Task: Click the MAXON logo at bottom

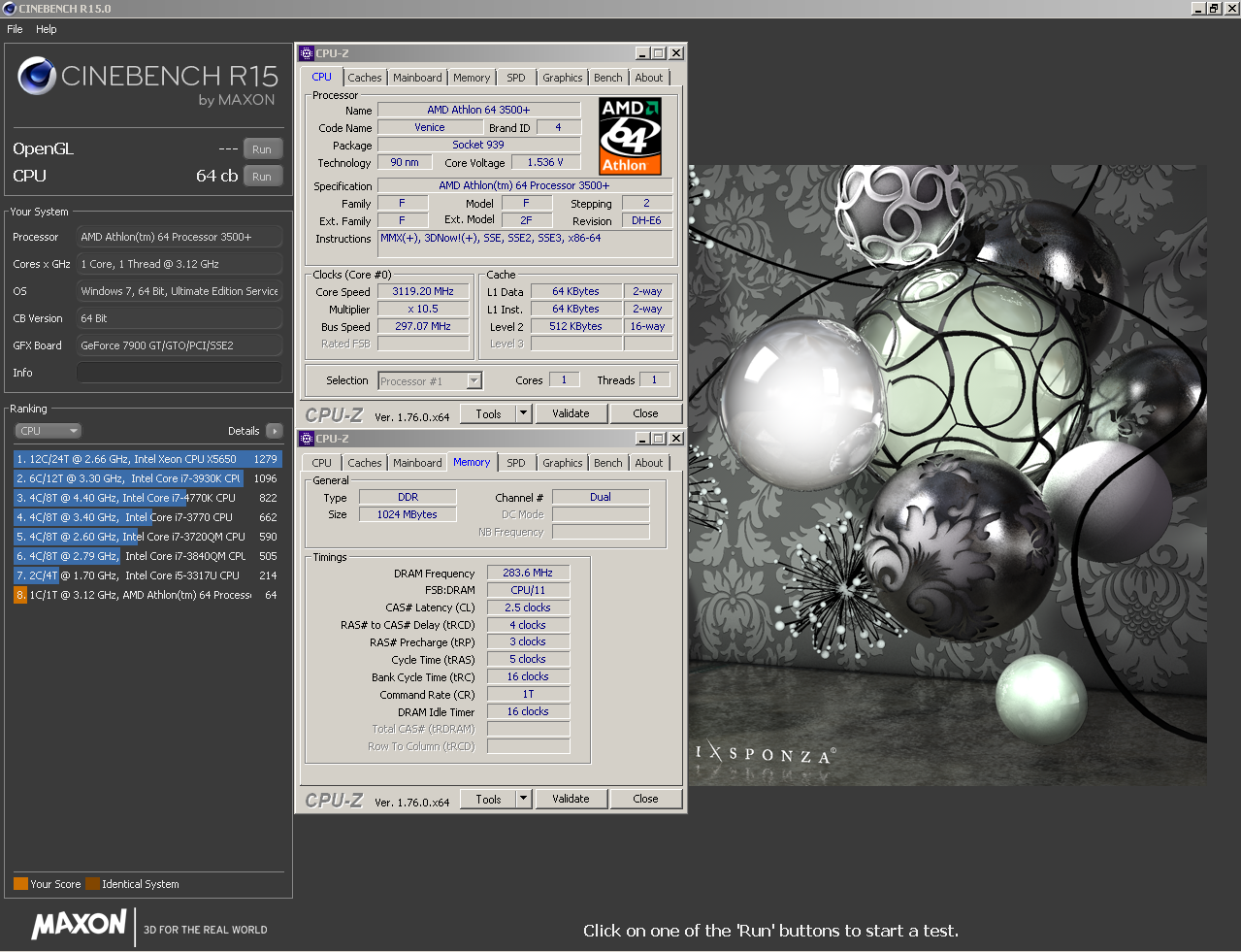Action: (80, 924)
